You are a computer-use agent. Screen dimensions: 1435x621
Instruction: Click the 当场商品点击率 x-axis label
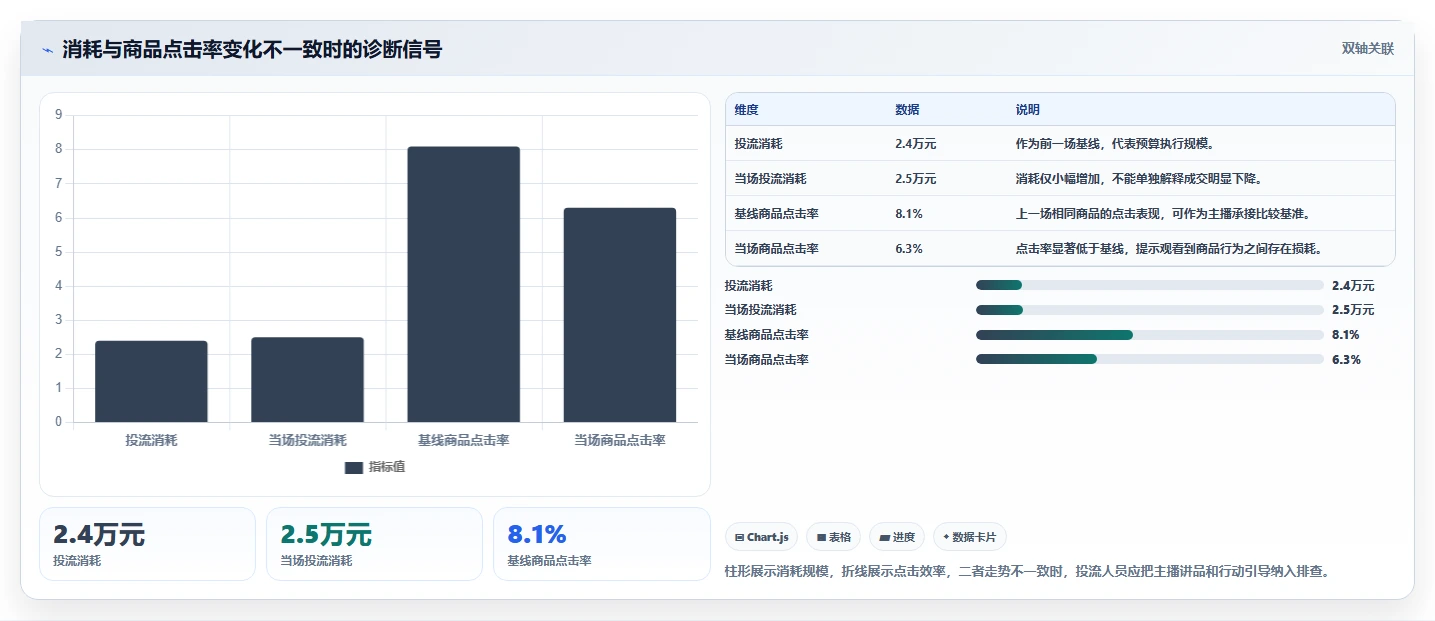[620, 440]
